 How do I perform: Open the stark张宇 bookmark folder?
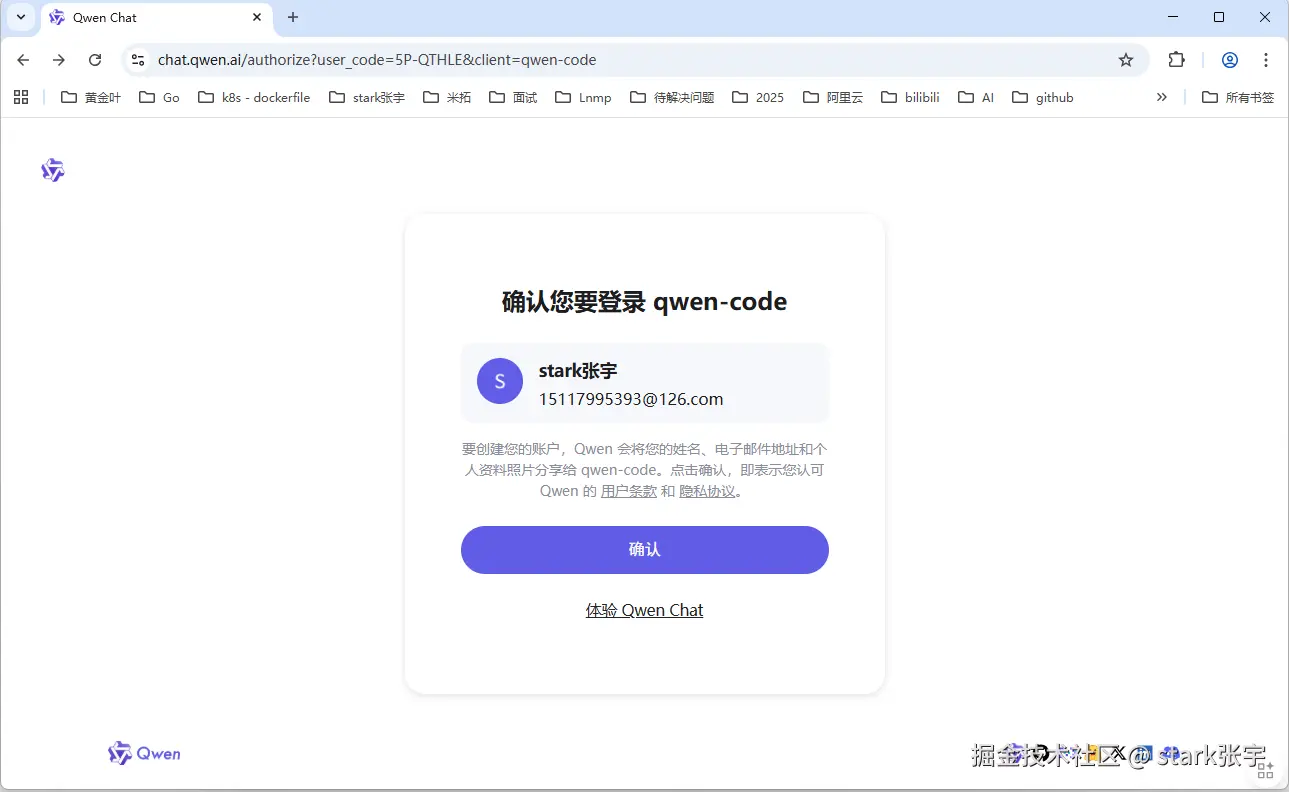[366, 97]
